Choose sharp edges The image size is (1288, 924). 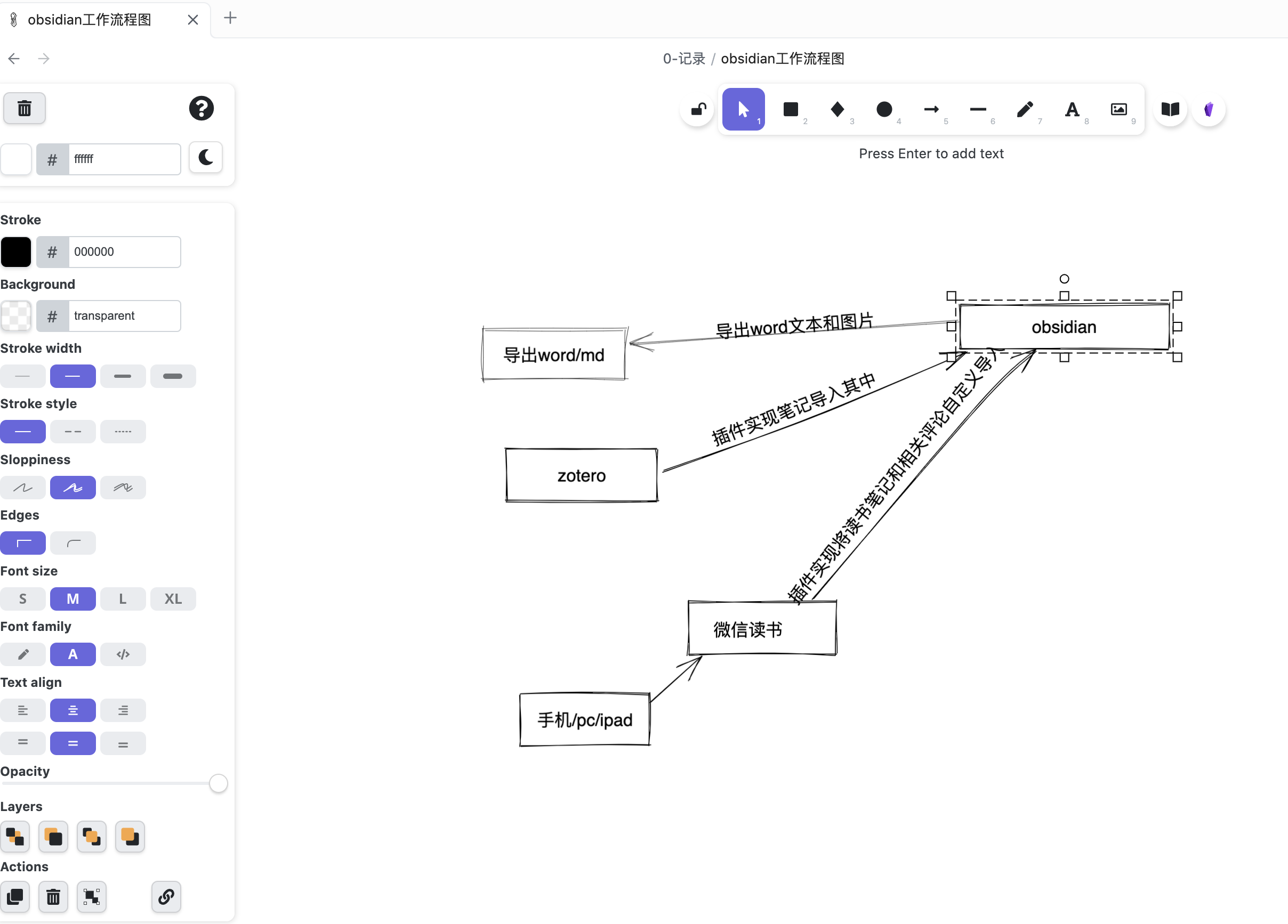pos(23,542)
